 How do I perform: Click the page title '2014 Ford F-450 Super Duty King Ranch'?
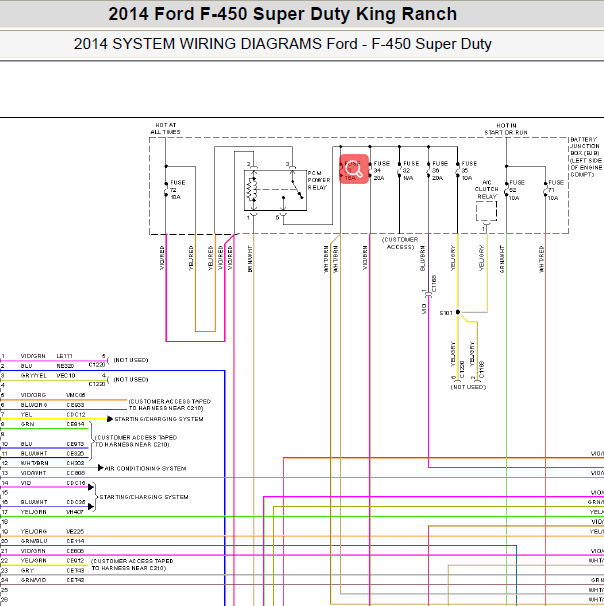[x=282, y=14]
